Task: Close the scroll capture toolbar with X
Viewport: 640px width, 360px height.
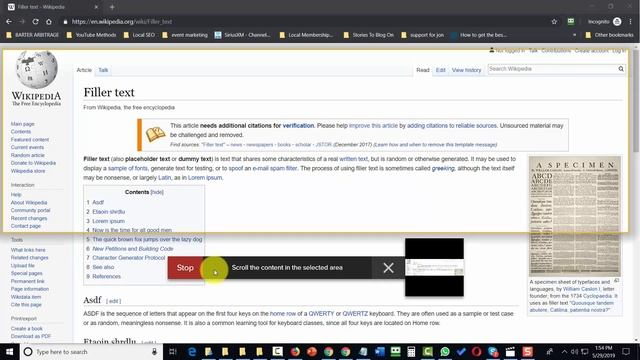Action: point(388,268)
